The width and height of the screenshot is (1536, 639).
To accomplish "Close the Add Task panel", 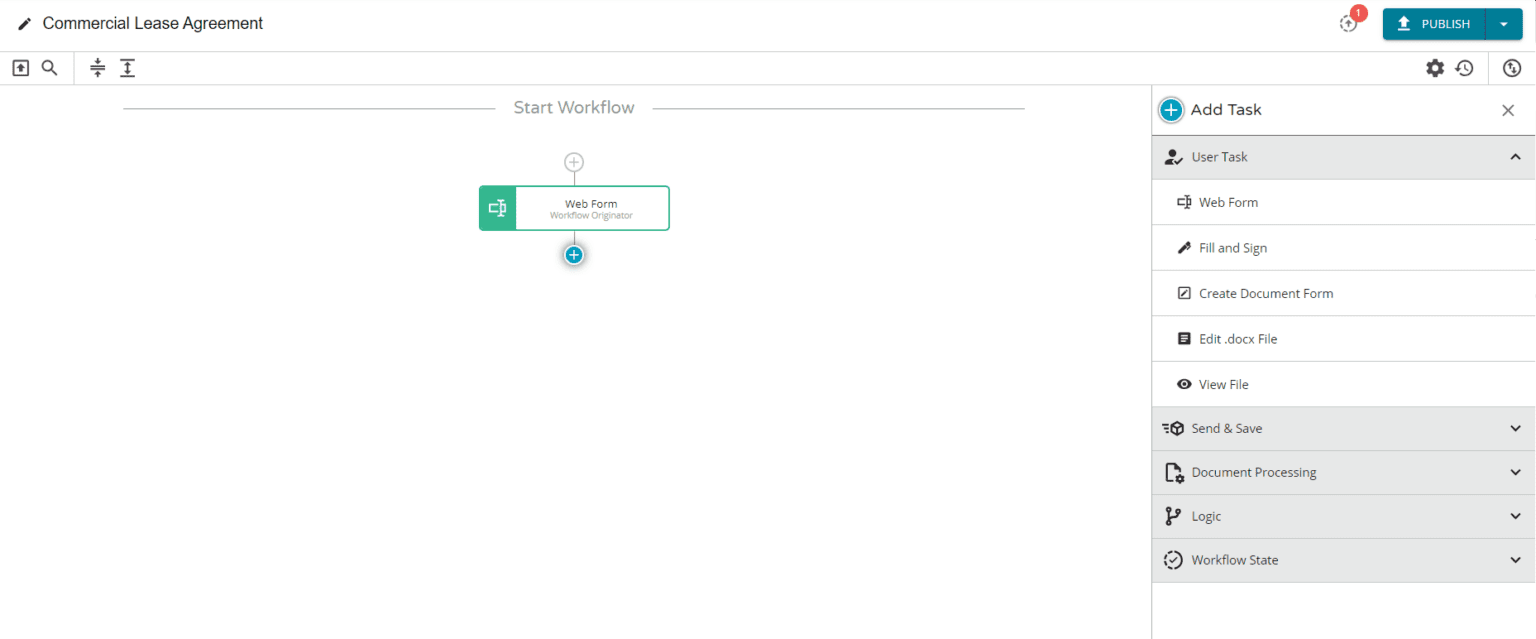I will click(x=1507, y=110).
